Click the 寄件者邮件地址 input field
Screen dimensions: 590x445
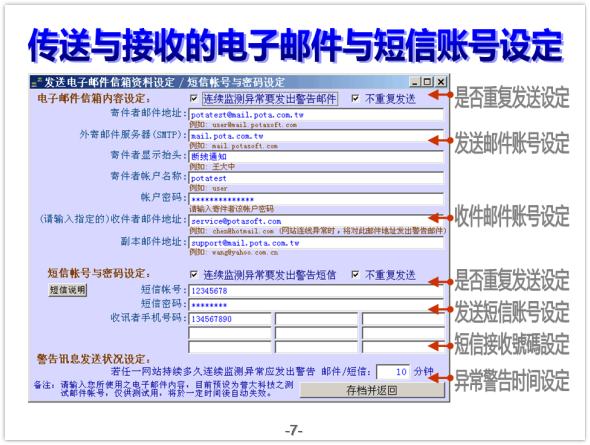pos(316,115)
